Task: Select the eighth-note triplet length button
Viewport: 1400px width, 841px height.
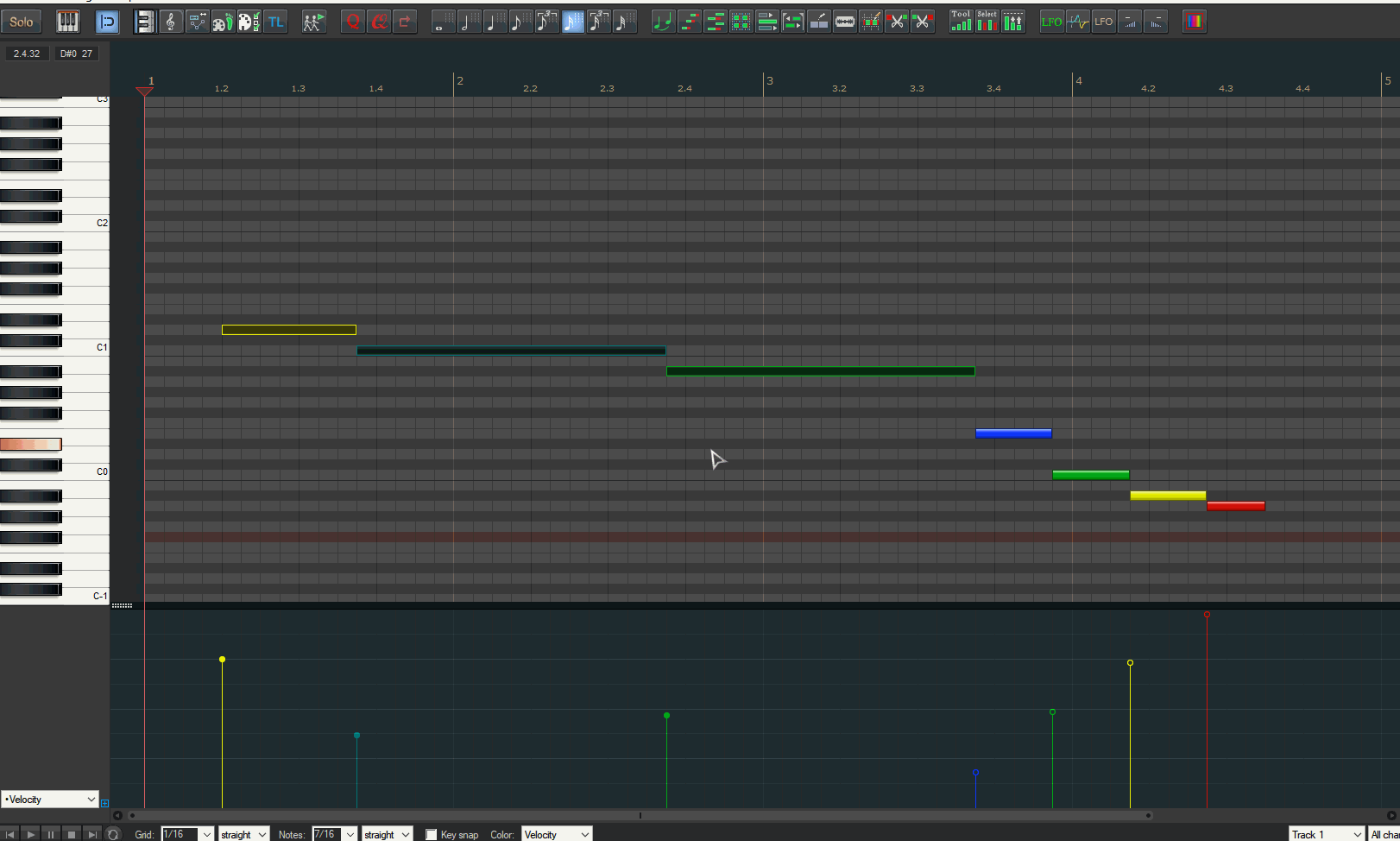Action: click(546, 22)
